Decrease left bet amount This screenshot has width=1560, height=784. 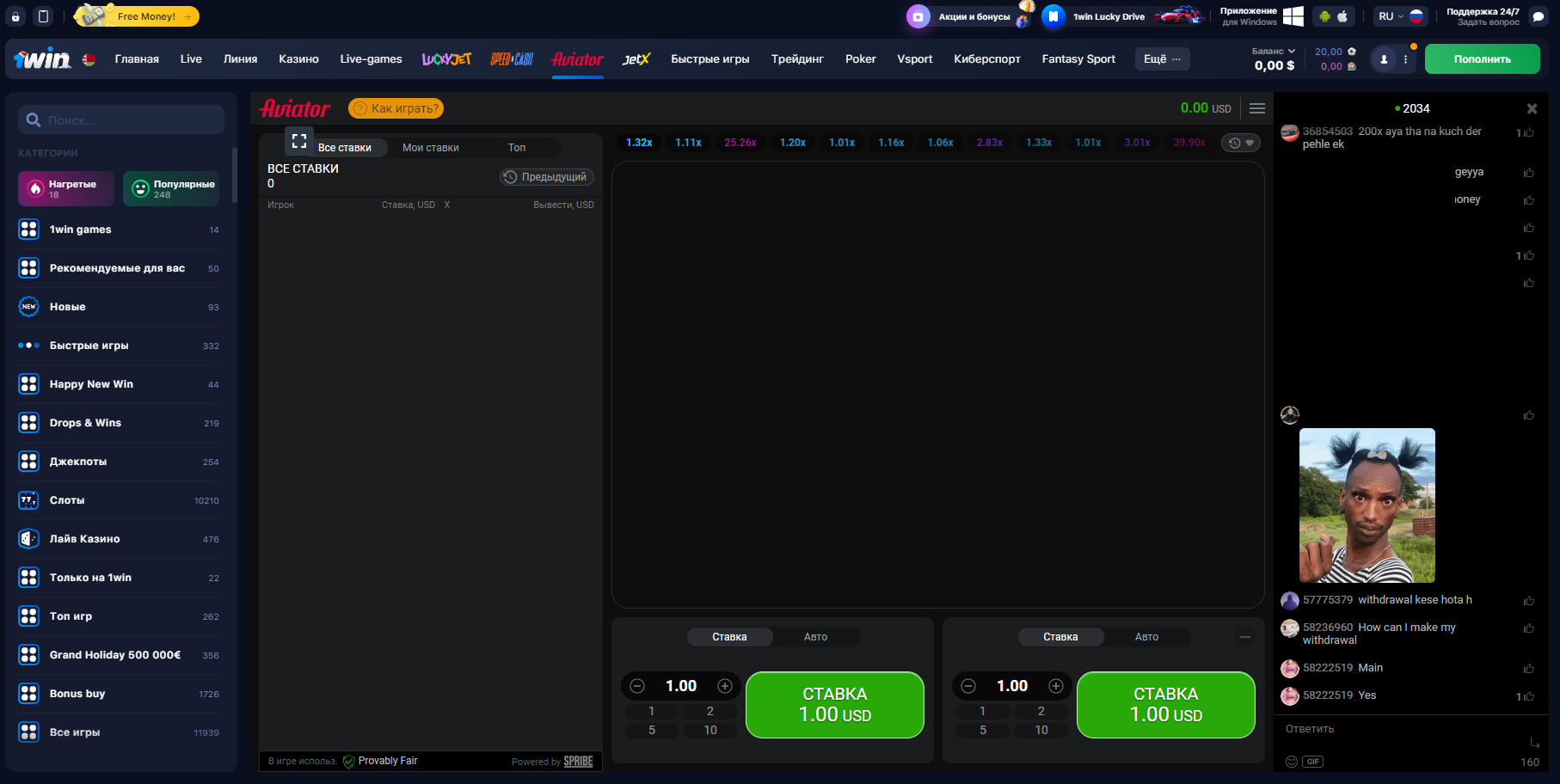click(x=637, y=686)
